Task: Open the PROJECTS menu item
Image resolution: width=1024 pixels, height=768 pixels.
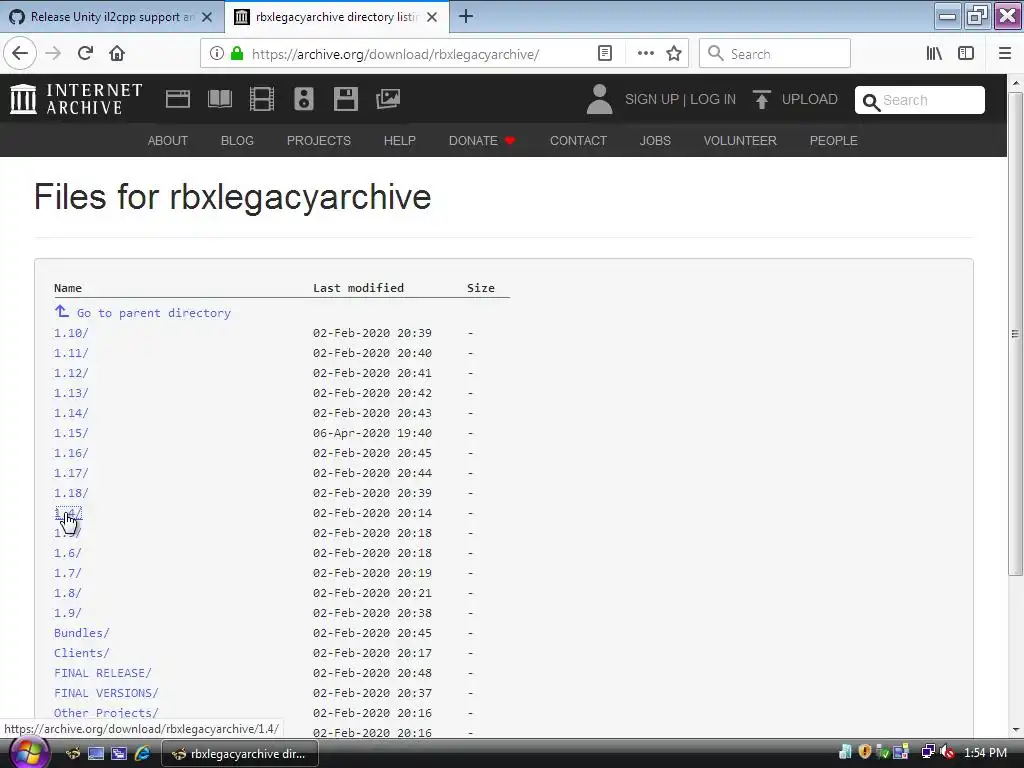Action: coord(319,140)
